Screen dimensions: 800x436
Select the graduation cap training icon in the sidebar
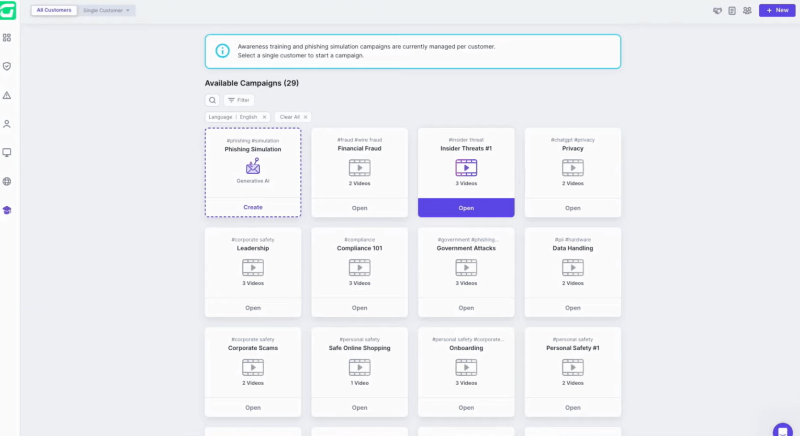click(7, 210)
